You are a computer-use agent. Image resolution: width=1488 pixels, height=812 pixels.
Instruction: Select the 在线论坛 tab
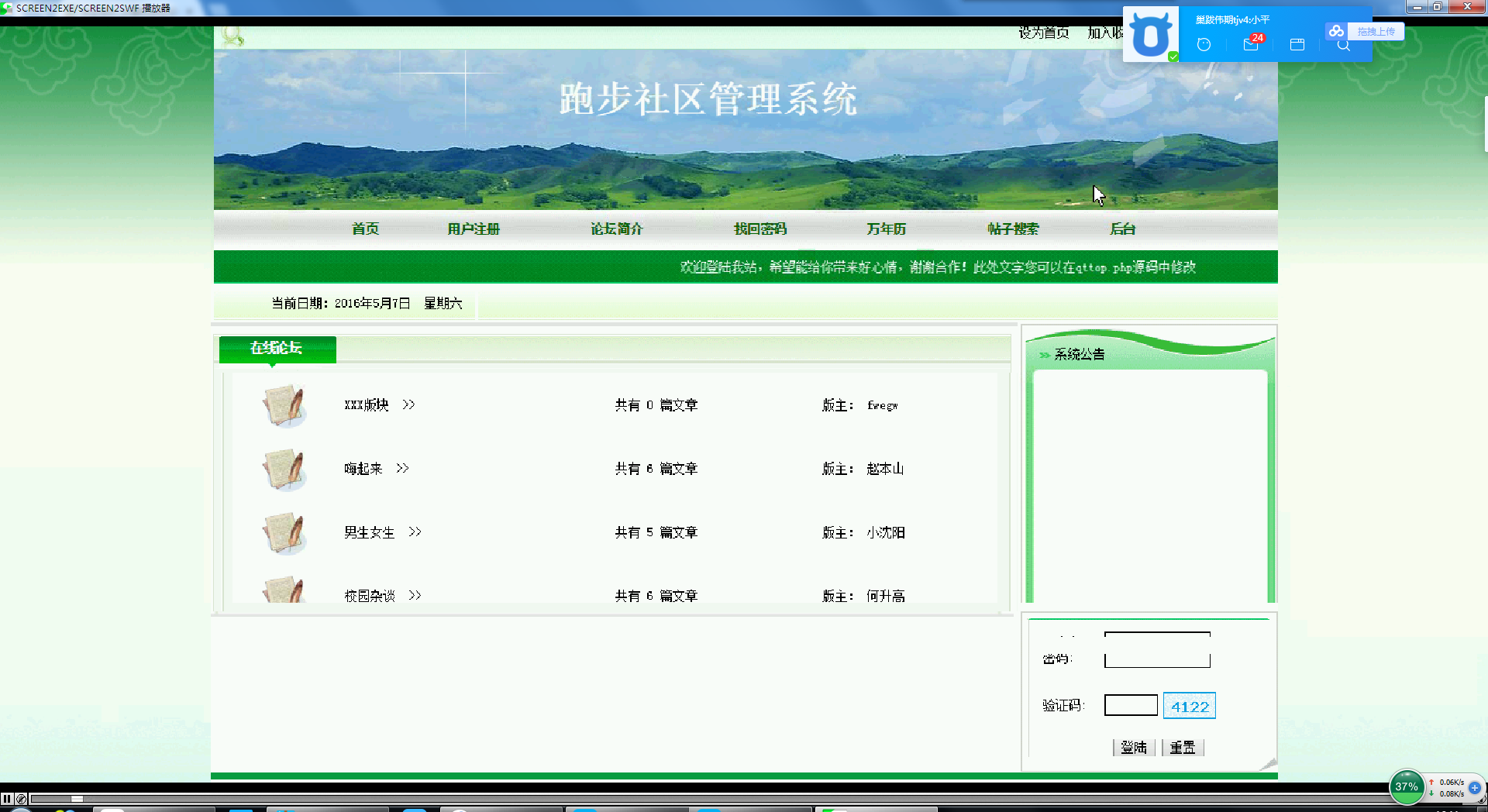point(277,349)
